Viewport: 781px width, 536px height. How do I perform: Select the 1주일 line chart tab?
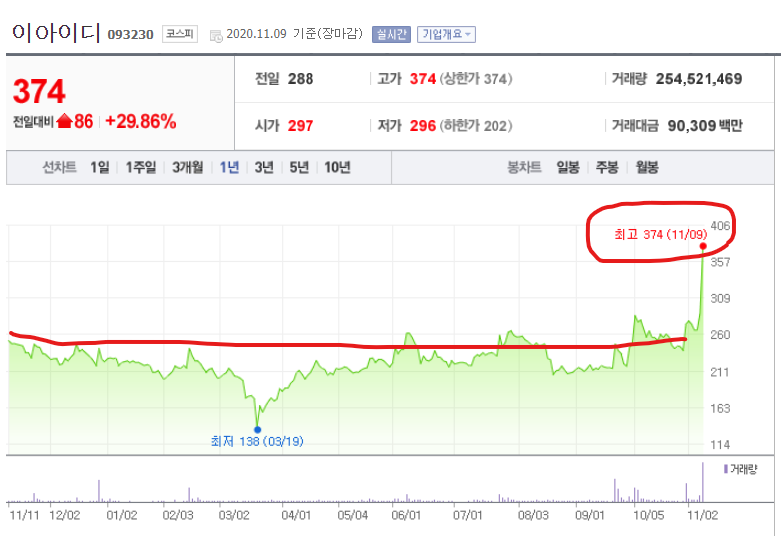(x=140, y=167)
